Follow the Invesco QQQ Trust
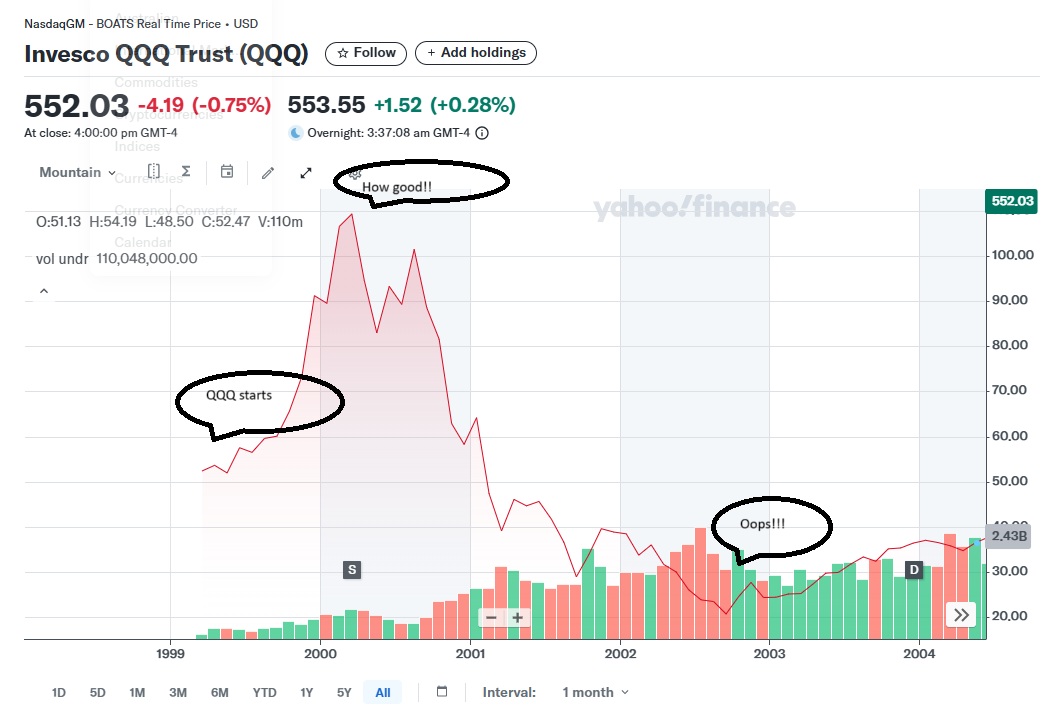The image size is (1057, 715). (x=367, y=53)
